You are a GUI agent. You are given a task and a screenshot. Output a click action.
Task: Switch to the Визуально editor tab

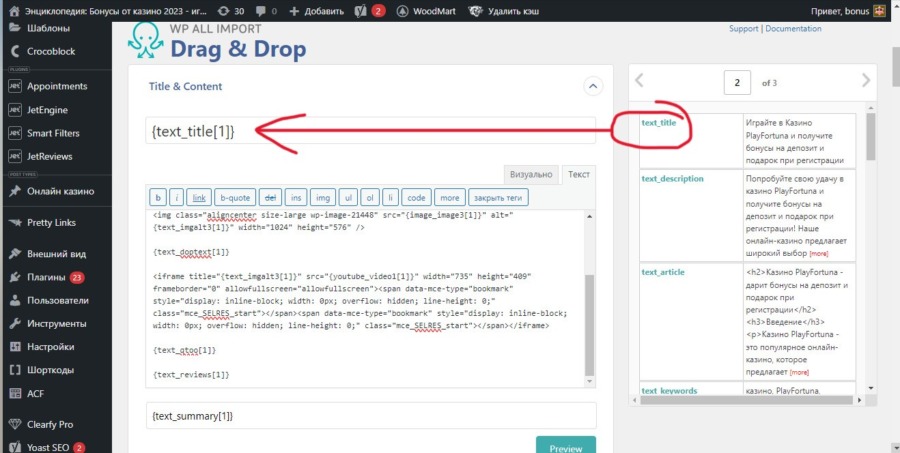(x=531, y=175)
